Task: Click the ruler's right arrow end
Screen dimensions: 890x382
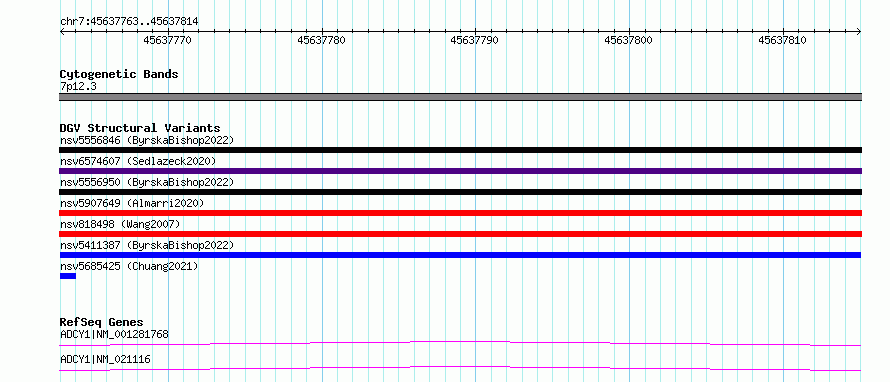Action: click(x=859, y=32)
